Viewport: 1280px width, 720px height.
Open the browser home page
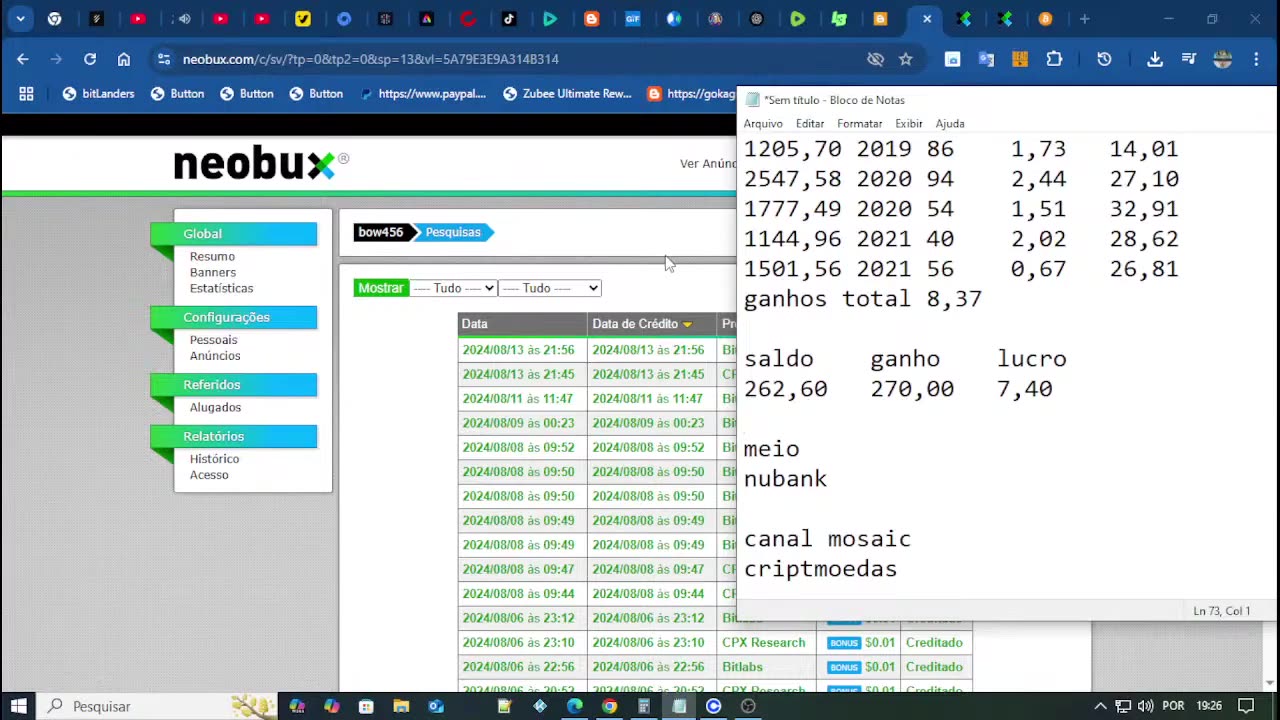[x=124, y=59]
